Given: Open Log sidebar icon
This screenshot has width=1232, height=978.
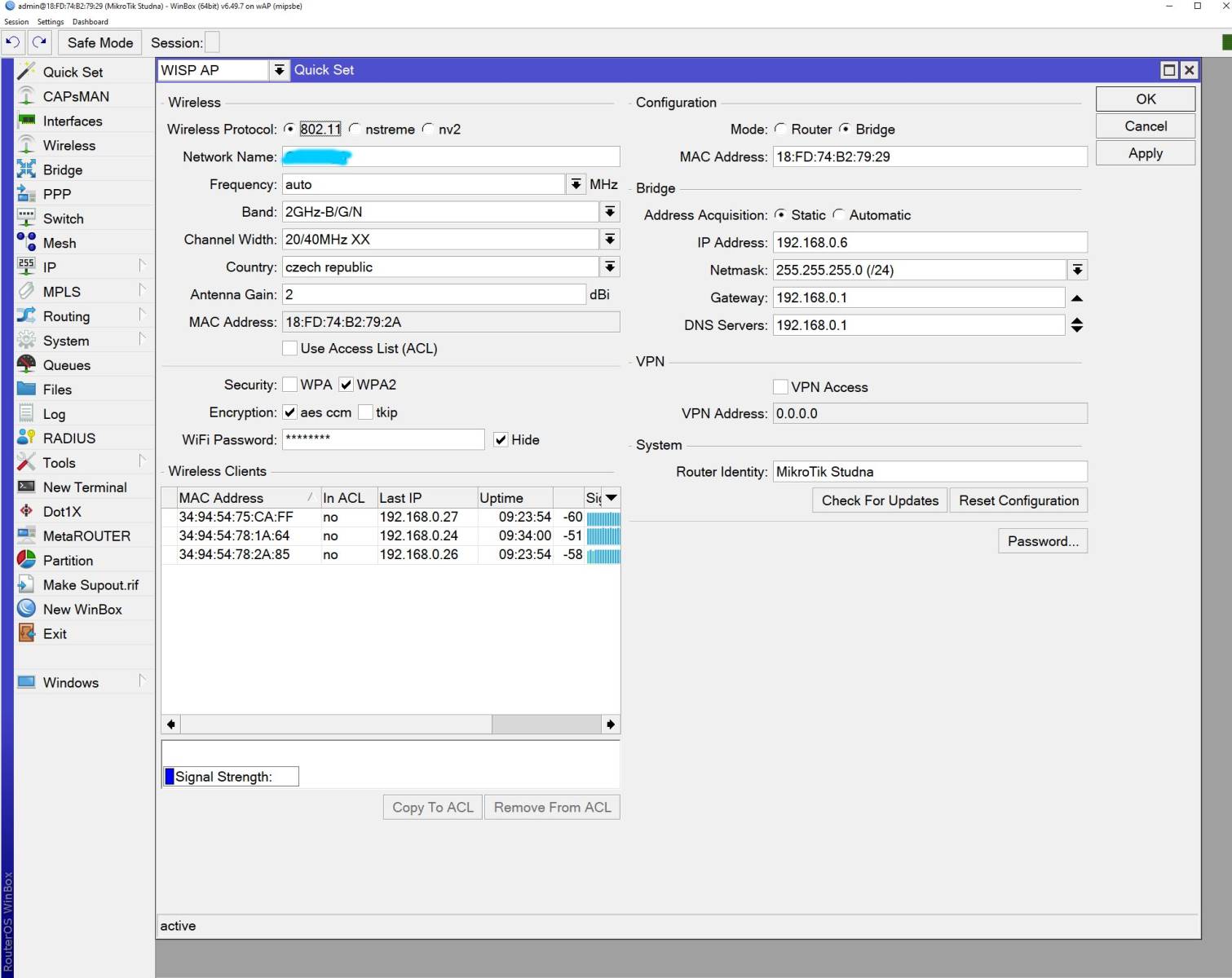Looking at the screenshot, I should click(26, 413).
